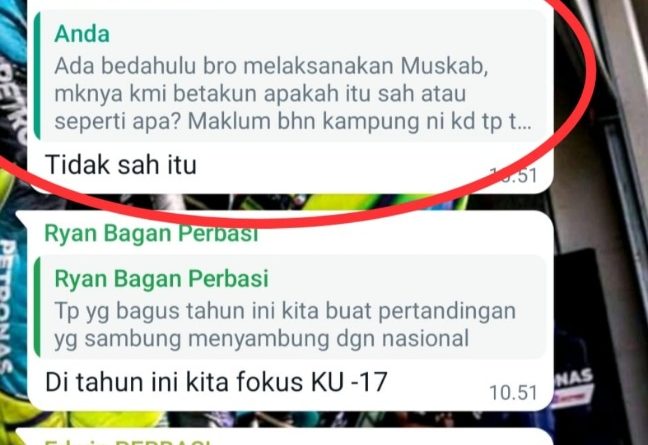648x445 pixels.
Task: Tap chat wallpaper between the two bubbles
Action: point(289,202)
